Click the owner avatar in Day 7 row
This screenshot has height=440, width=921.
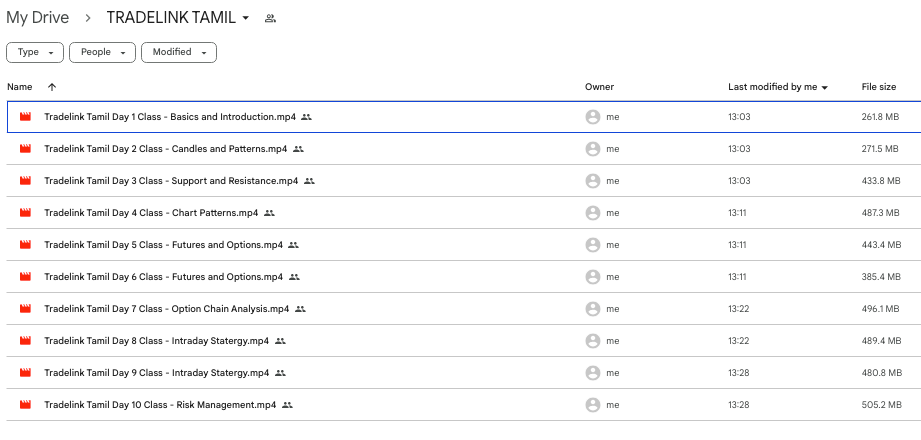(x=593, y=309)
